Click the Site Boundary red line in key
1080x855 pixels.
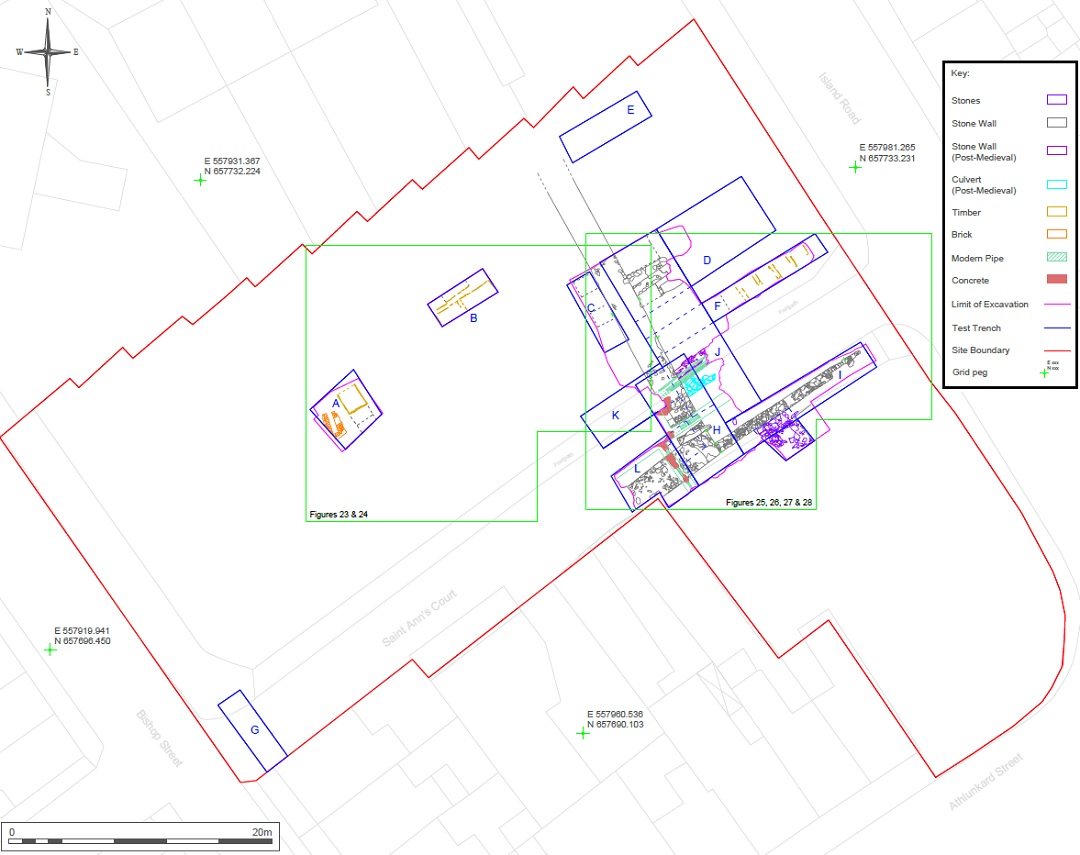tap(1056, 350)
